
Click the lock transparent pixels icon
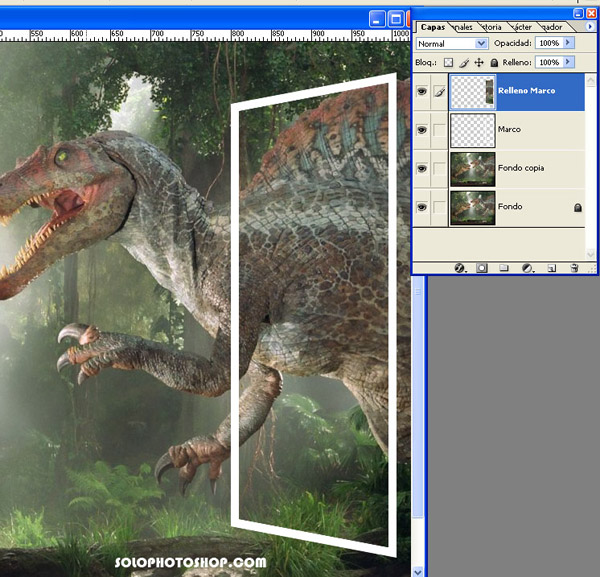click(x=448, y=62)
